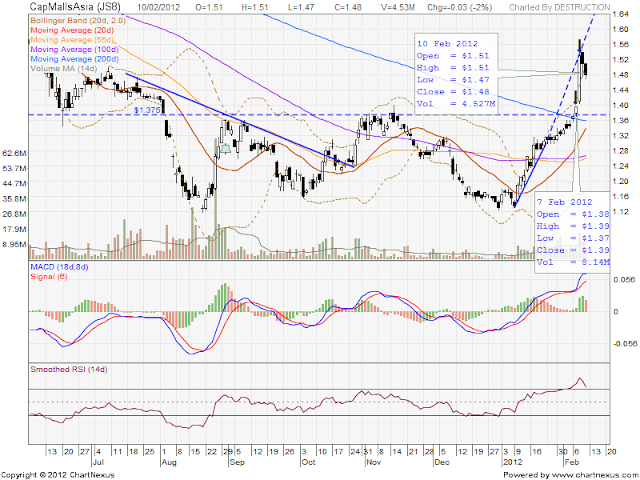The height and width of the screenshot is (480, 640).
Task: Click the H=1.51 high value in the header
Action: click(254, 7)
